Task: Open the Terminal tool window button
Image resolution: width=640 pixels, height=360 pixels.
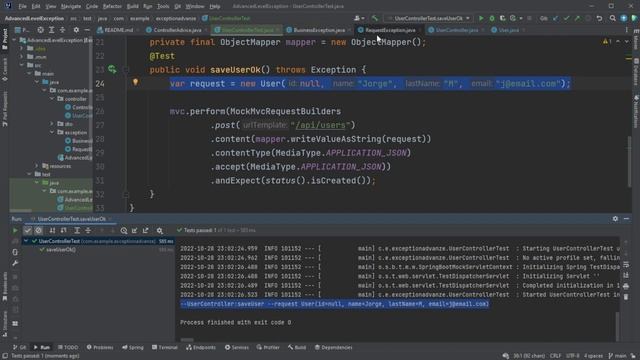Action: click(x=165, y=347)
